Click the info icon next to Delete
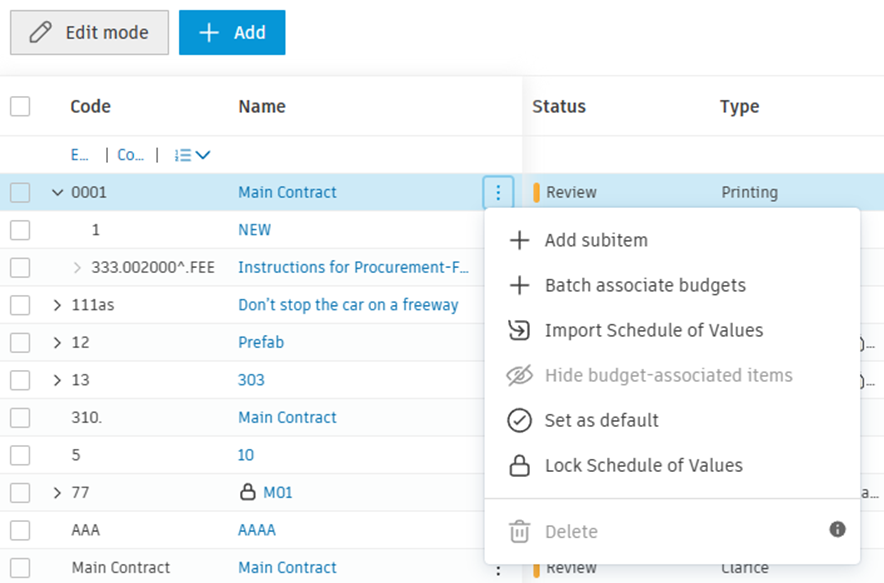This screenshot has width=884, height=583. pos(838,529)
